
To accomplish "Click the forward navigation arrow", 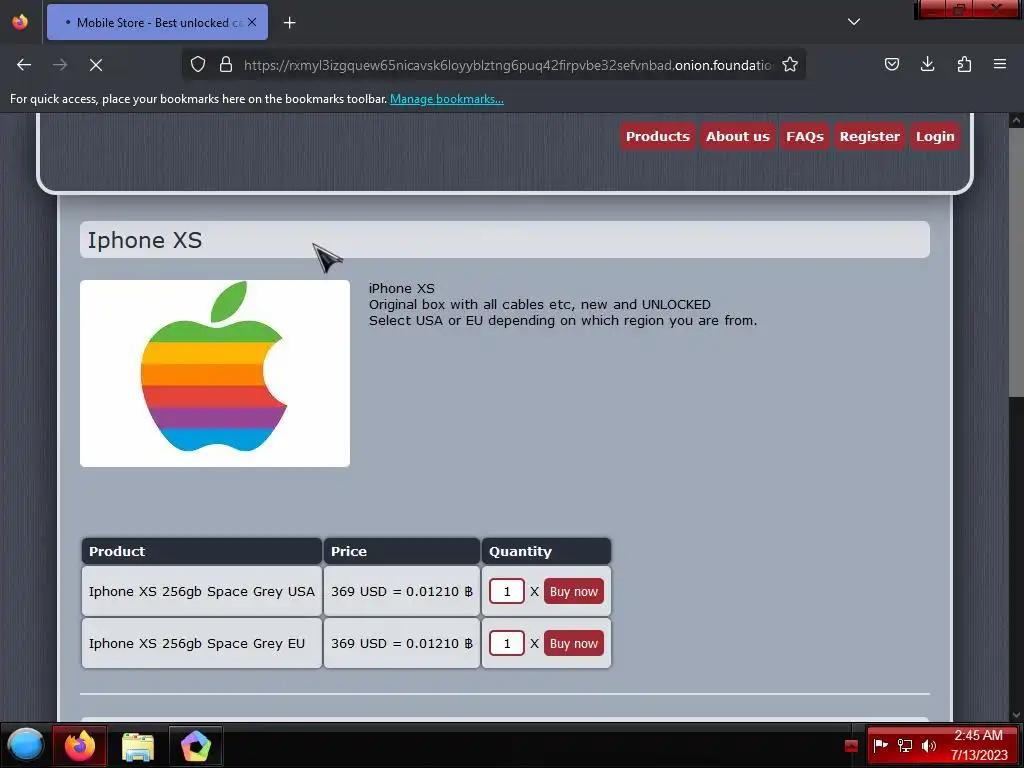I will tap(60, 65).
